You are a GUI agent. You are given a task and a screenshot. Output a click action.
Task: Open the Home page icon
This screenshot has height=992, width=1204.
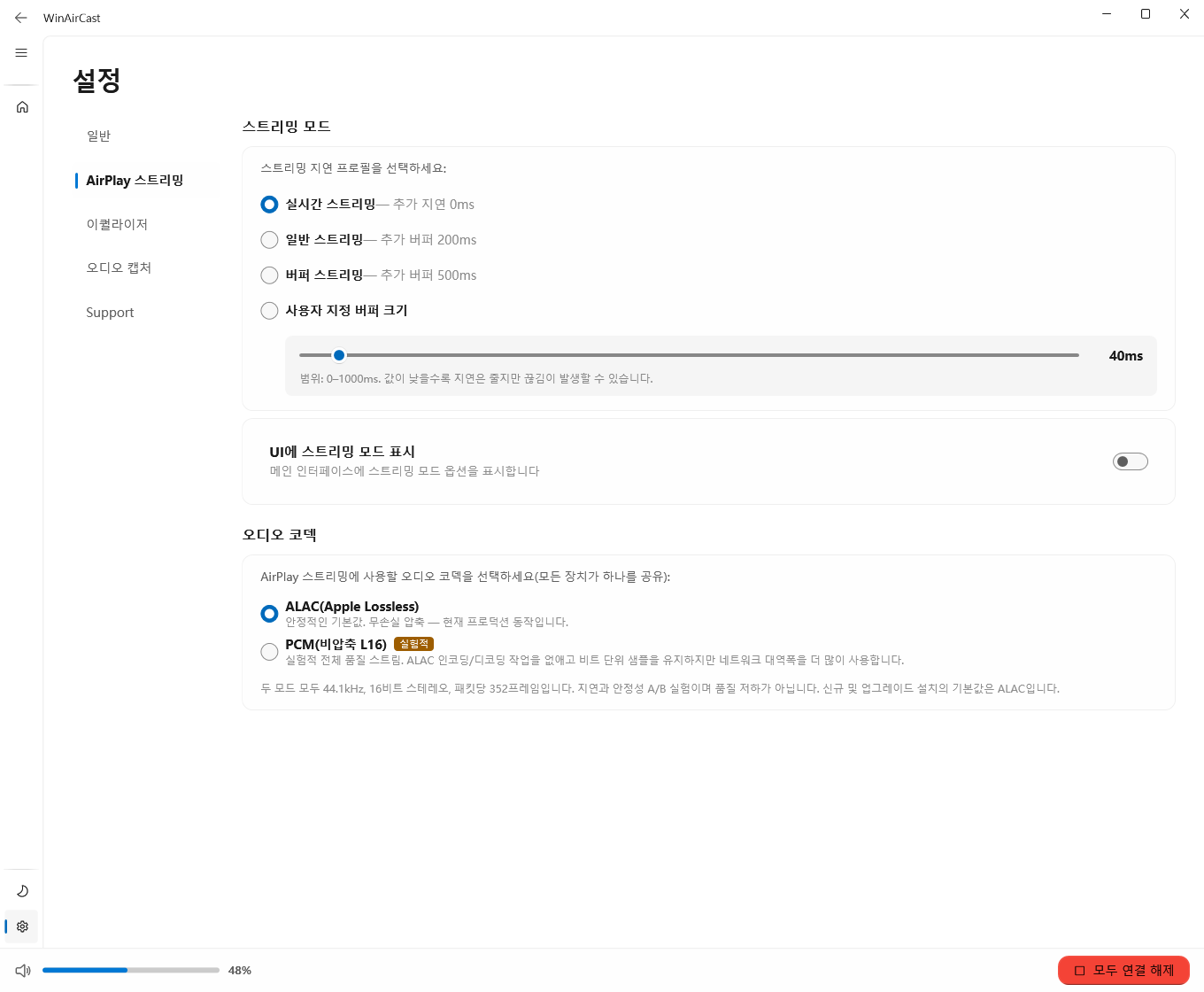pyautogui.click(x=22, y=107)
